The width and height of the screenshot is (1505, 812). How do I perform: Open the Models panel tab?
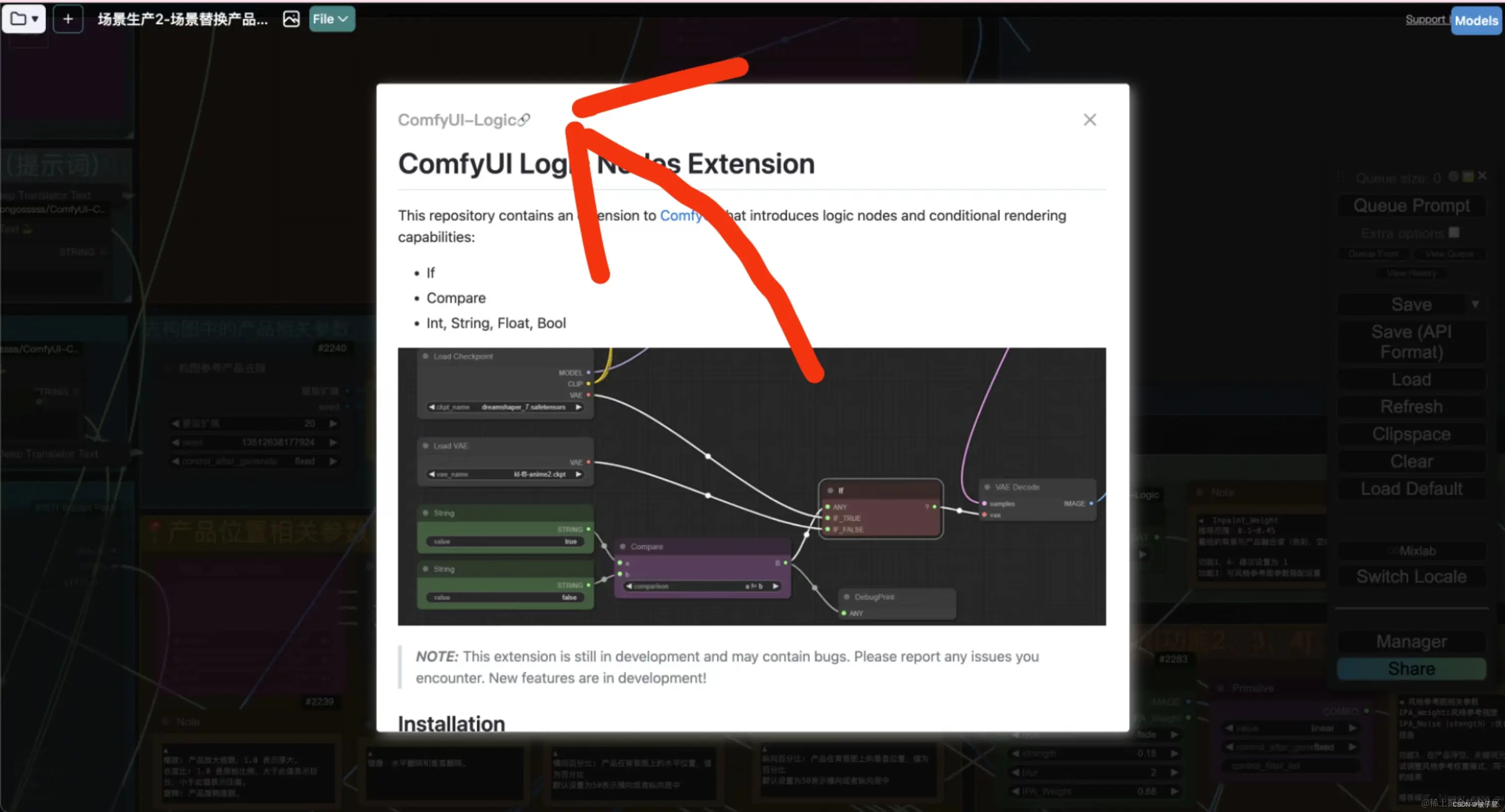(x=1476, y=20)
